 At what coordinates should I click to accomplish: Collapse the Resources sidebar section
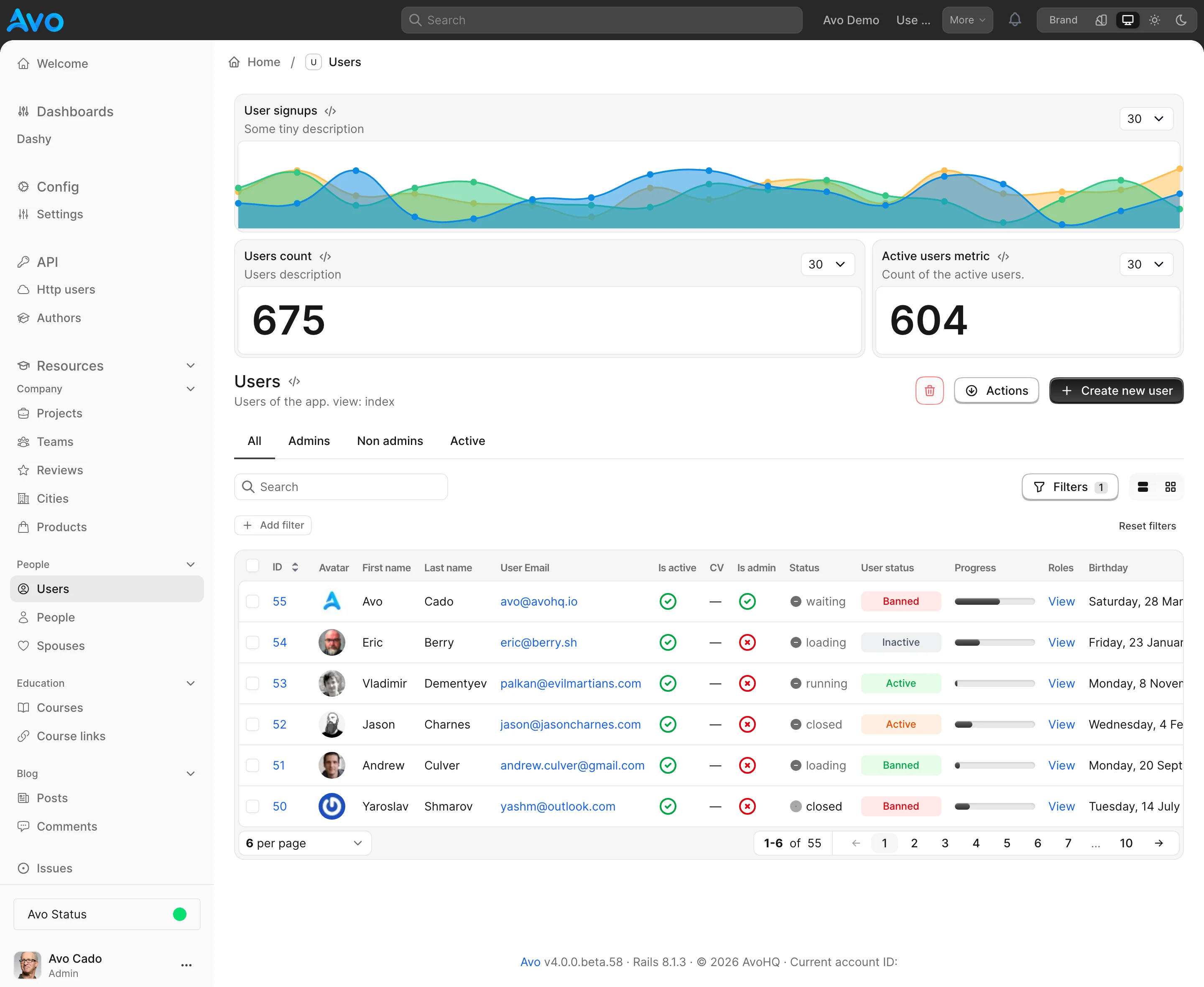(x=190, y=366)
